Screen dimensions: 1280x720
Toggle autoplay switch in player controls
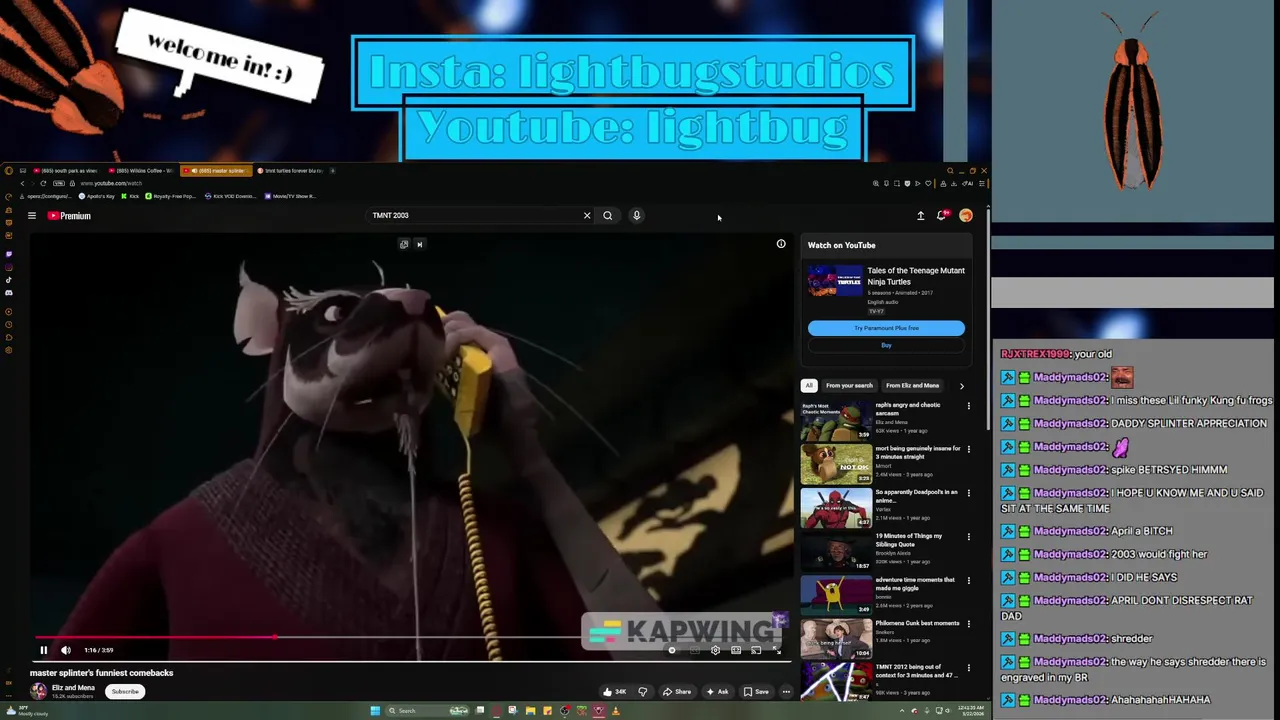click(673, 650)
